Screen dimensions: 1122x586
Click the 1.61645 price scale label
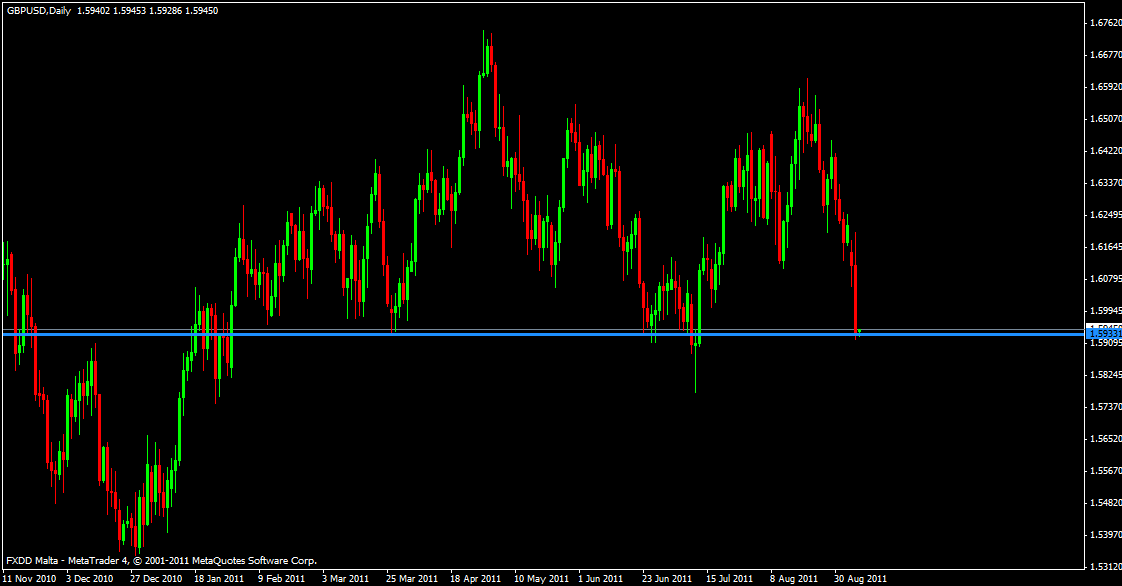coord(1105,247)
